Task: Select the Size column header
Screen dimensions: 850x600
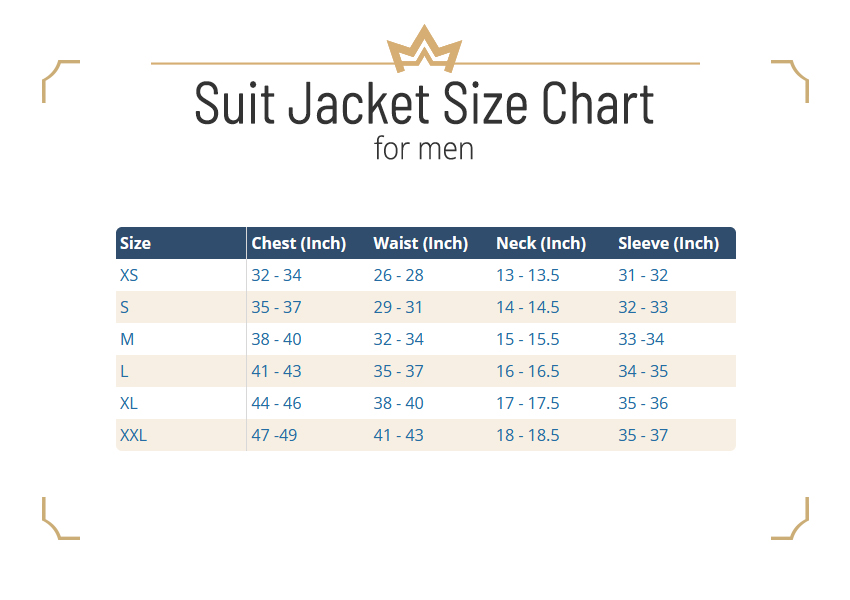Action: click(136, 243)
